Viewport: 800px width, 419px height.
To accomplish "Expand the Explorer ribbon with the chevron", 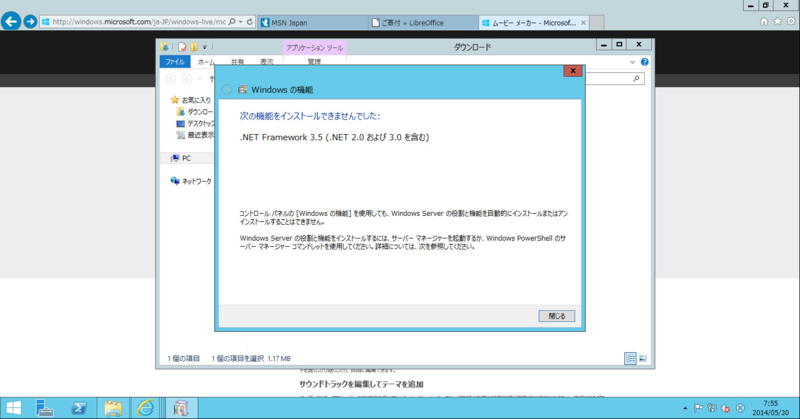I will click(x=632, y=62).
